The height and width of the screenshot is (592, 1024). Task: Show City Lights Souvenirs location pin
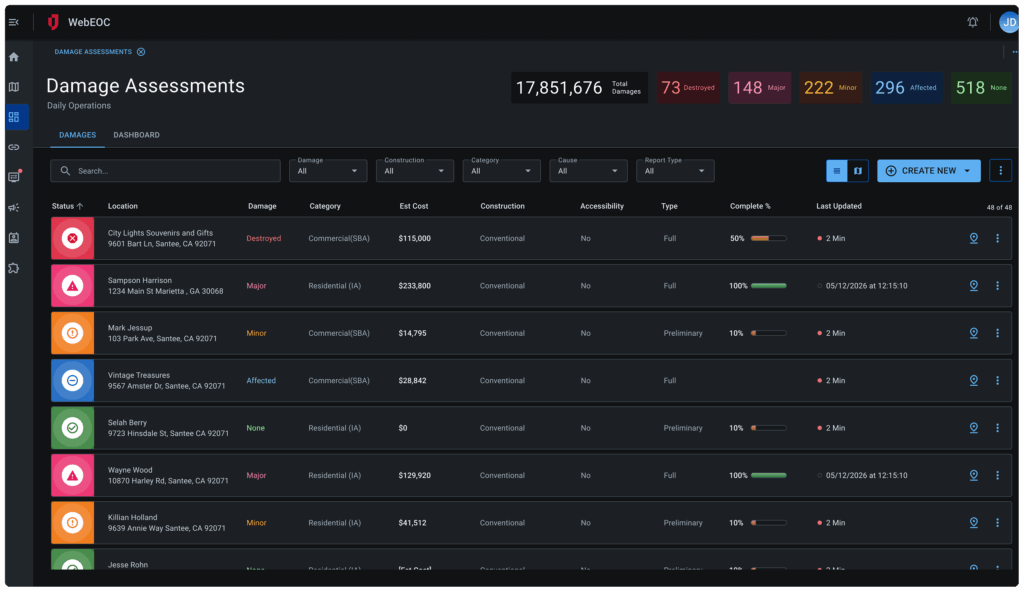973,238
